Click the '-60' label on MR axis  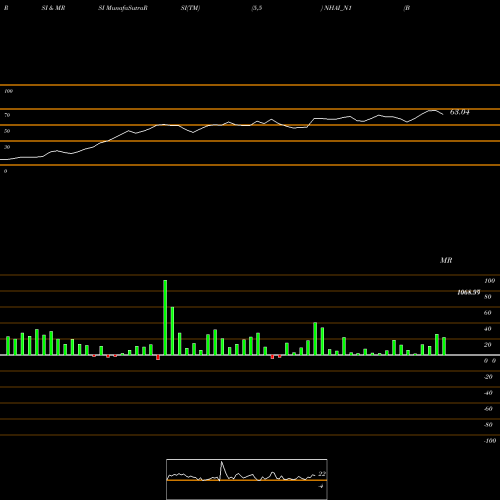tap(488, 409)
